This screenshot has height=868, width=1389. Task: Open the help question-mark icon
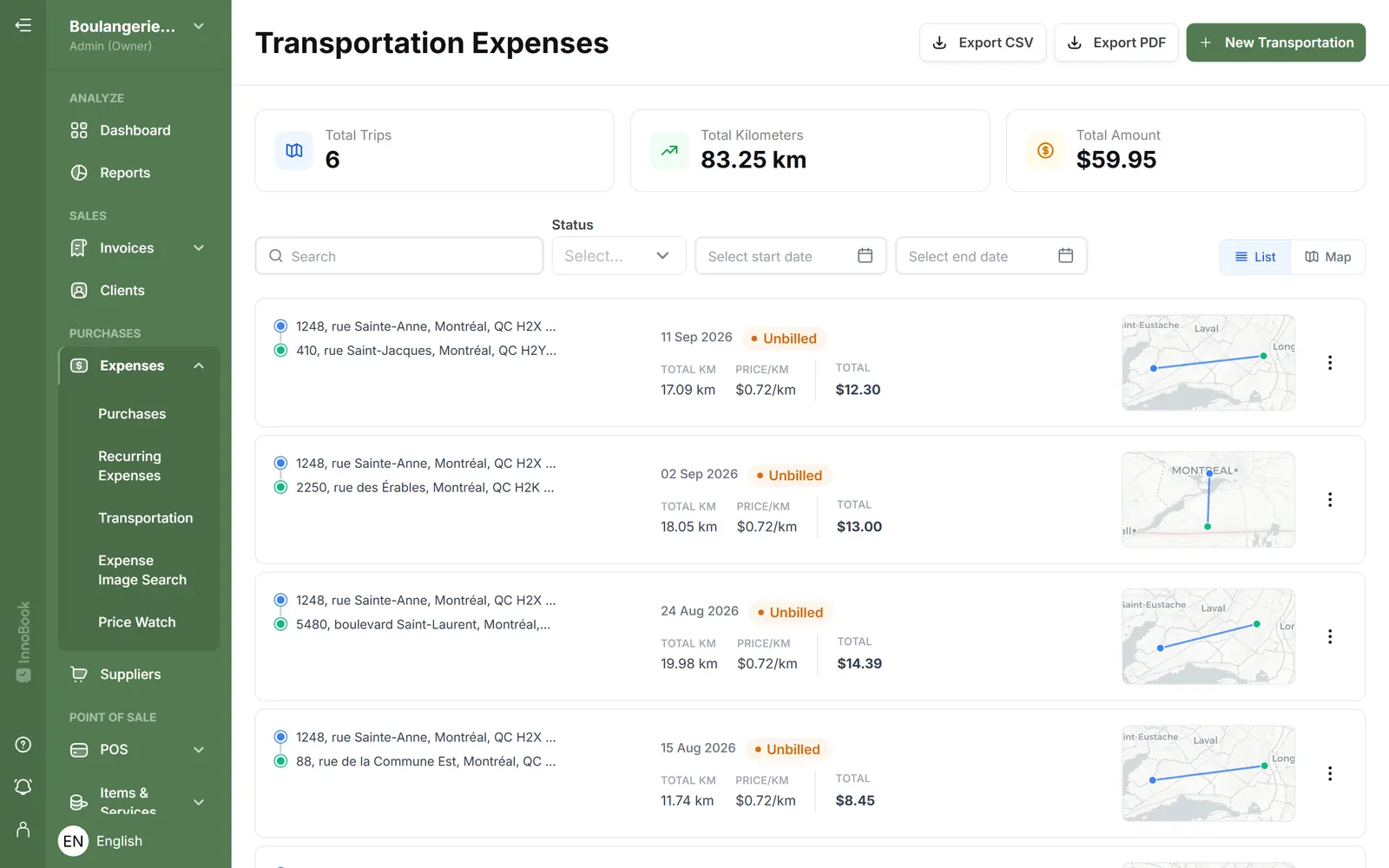click(x=23, y=745)
